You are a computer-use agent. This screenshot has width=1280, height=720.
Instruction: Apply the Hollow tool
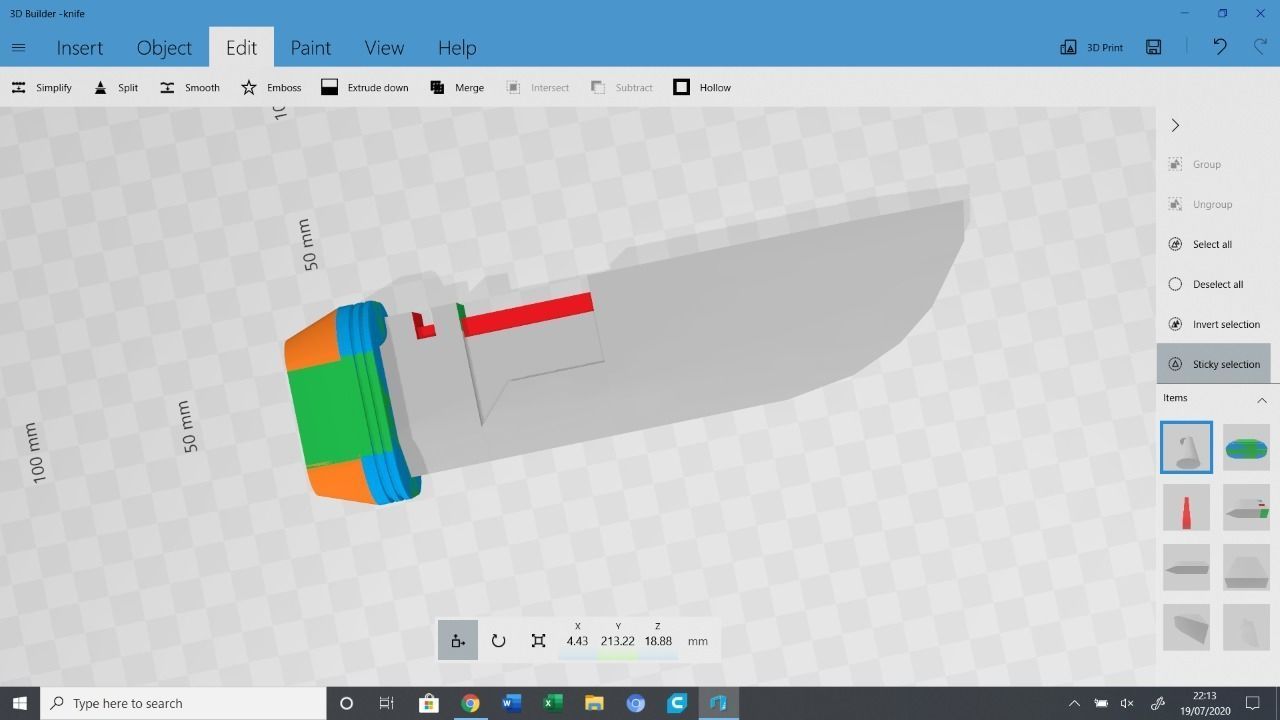[x=701, y=88]
